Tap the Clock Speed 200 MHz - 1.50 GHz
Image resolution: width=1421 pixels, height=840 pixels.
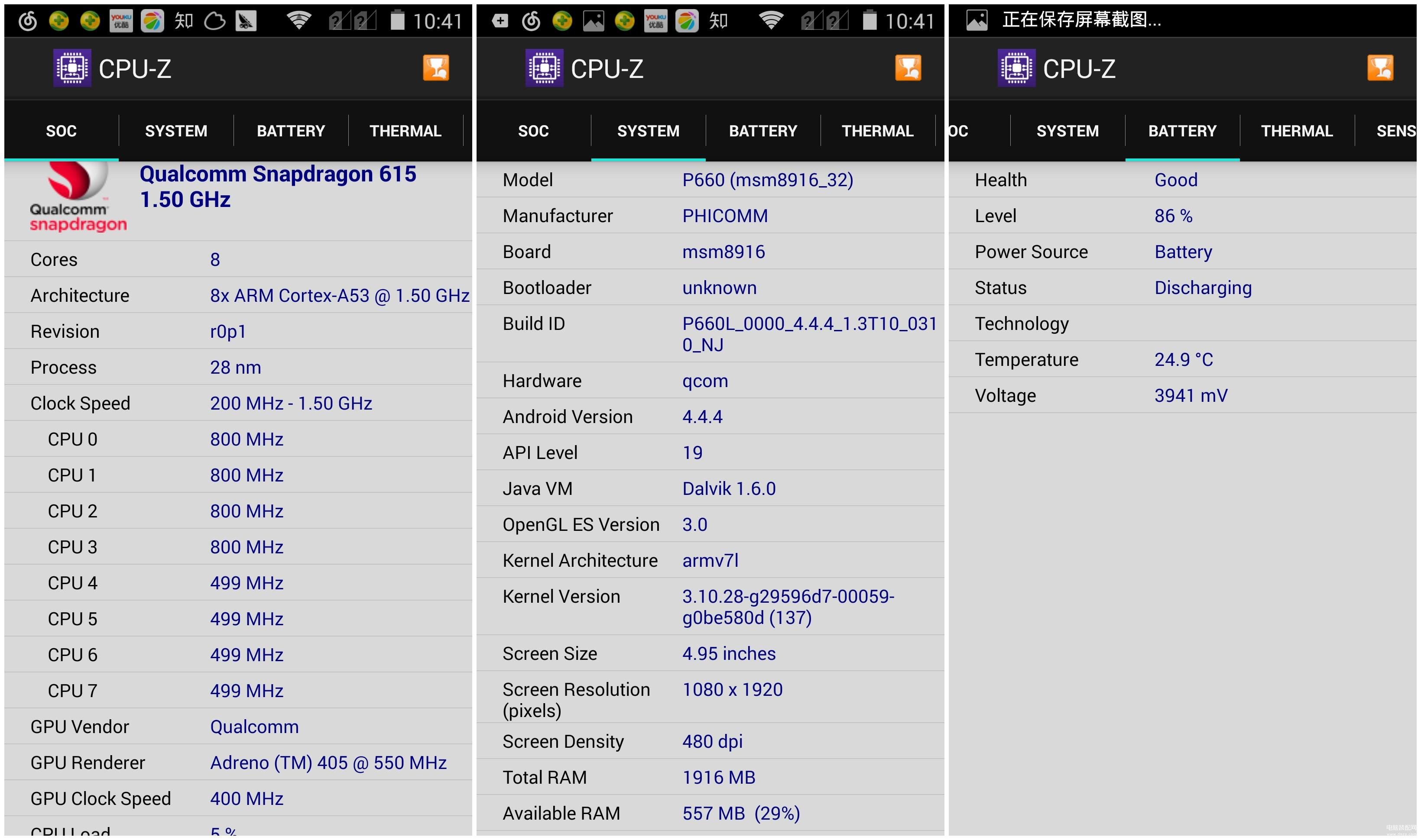click(291, 403)
